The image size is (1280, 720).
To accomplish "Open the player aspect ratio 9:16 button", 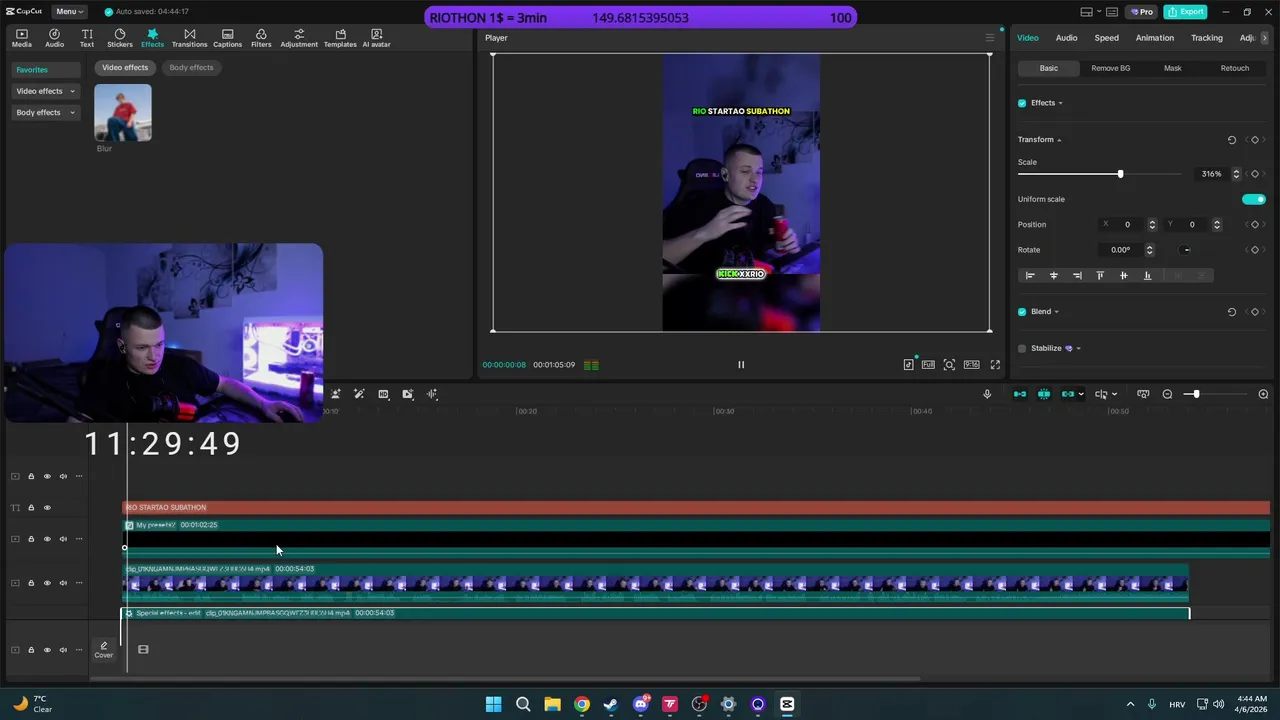I will 971,365.
